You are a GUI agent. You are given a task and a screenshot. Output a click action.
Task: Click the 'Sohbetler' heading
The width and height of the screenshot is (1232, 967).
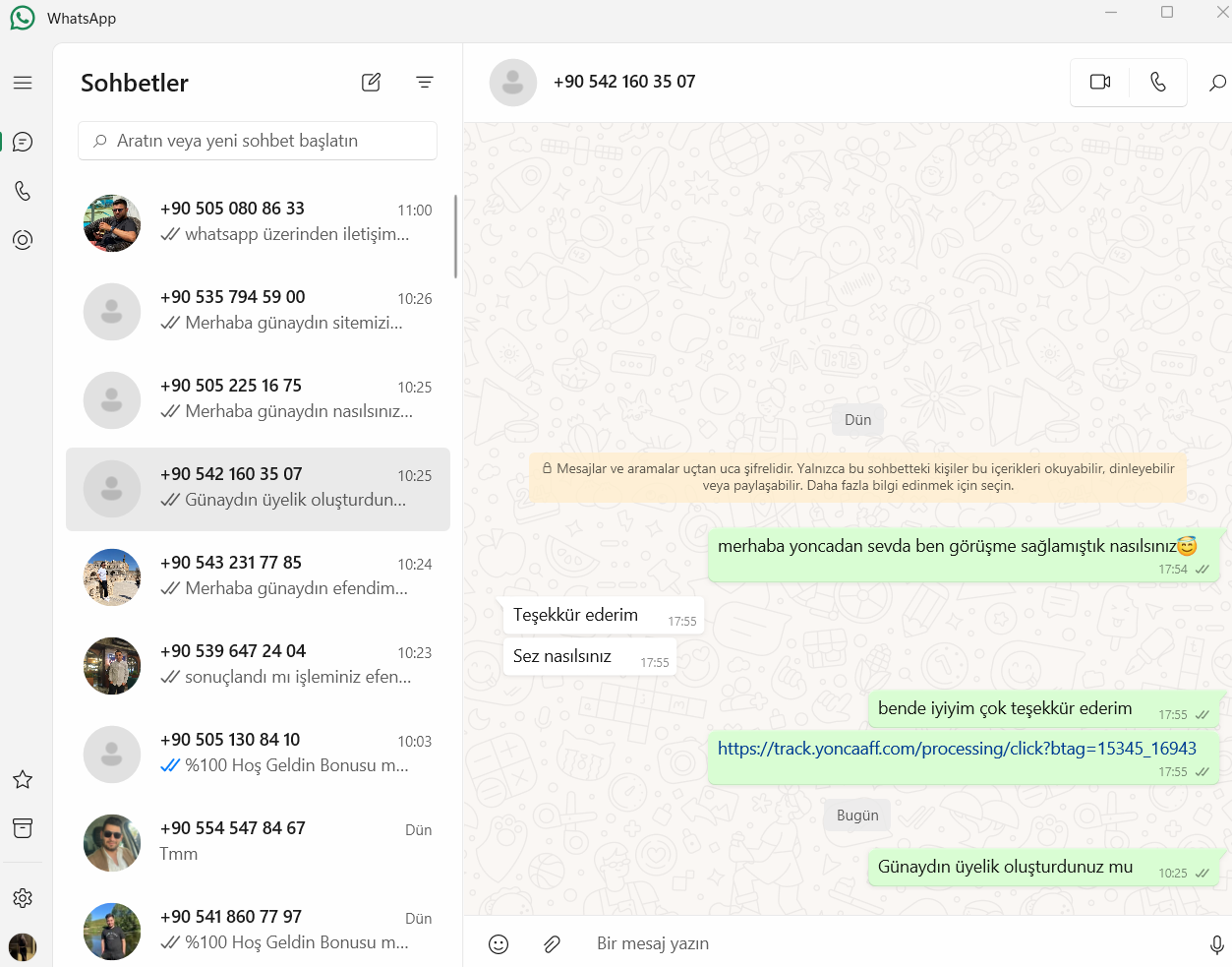(x=135, y=83)
